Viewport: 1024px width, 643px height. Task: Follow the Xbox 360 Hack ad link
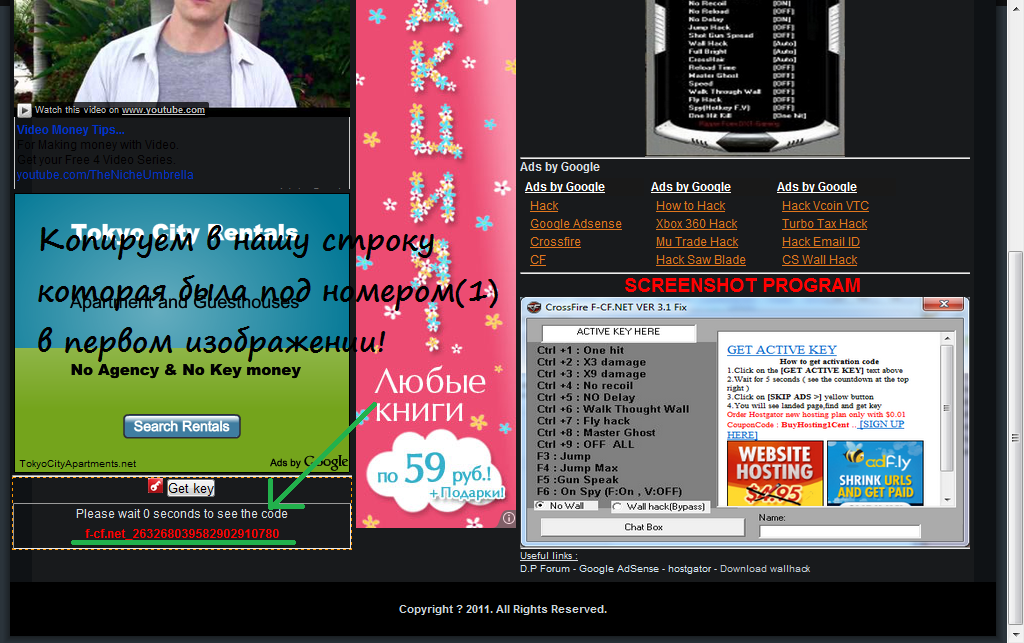tap(696, 224)
